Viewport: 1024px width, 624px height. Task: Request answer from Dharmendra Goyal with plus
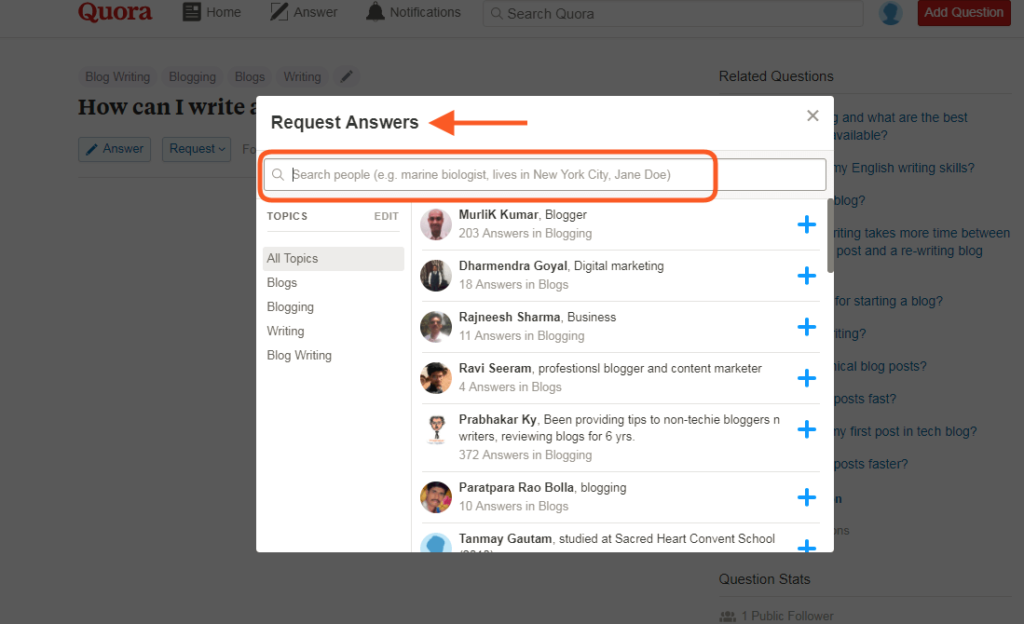(x=807, y=275)
